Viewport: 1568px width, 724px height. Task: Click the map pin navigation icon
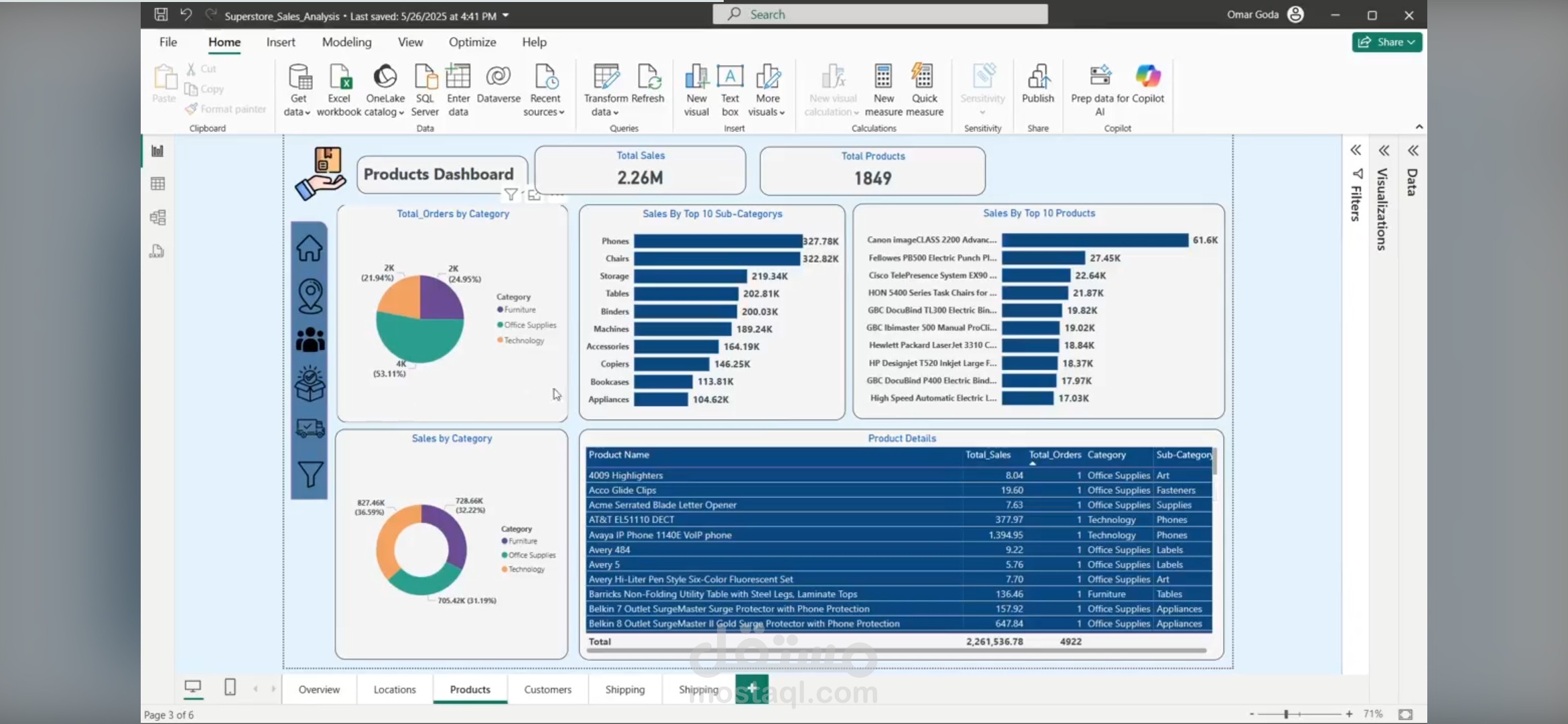310,296
